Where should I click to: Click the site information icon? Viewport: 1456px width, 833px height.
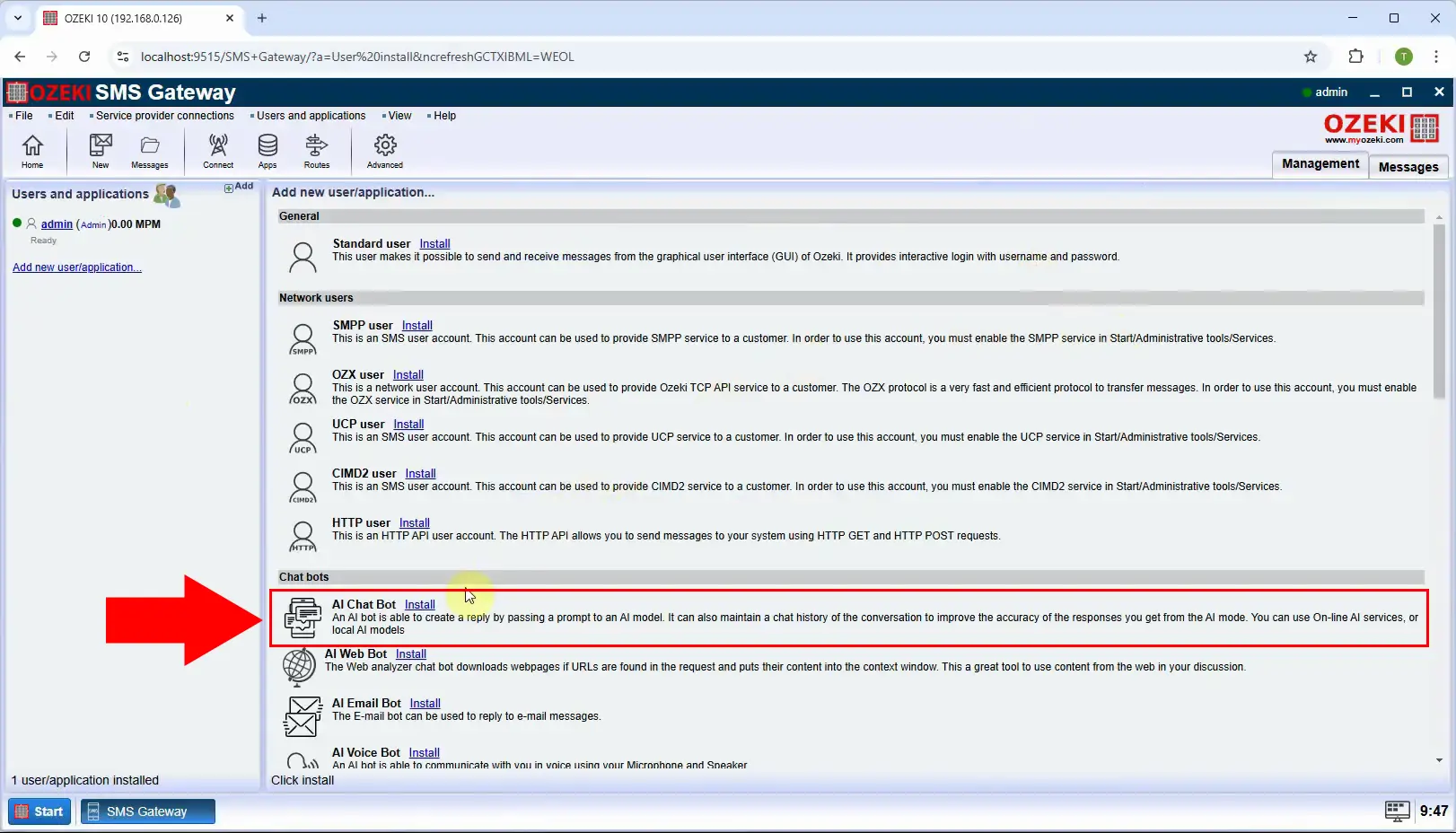tap(123, 57)
